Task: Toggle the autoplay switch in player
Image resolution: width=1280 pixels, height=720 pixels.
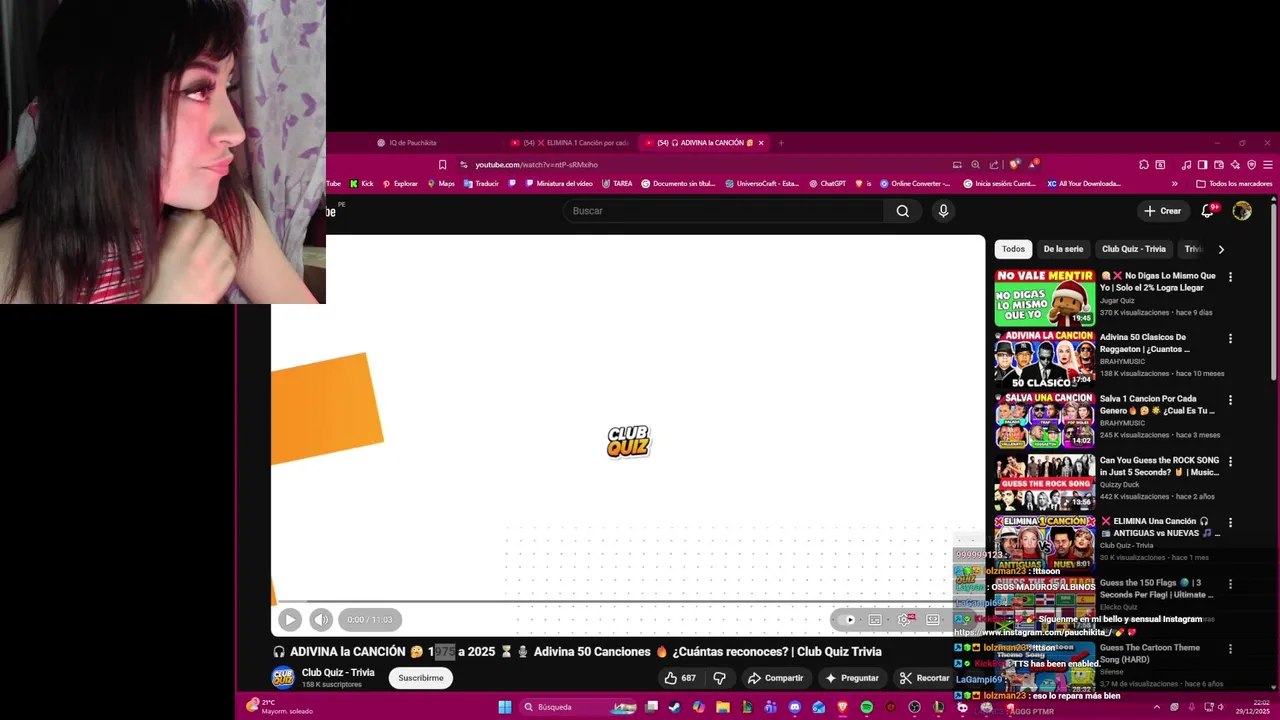Action: pyautogui.click(x=847, y=620)
